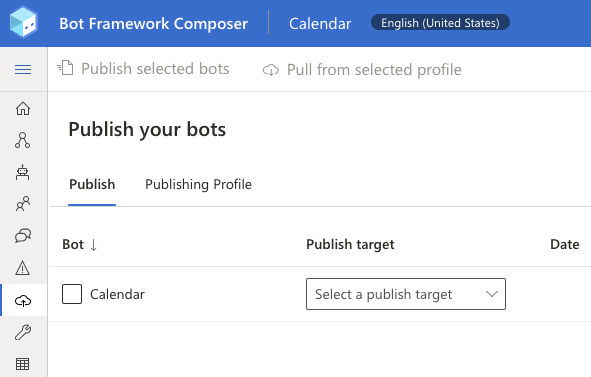Open the Select a publish target dropdown
Screen dimensions: 591x377
coord(406,294)
